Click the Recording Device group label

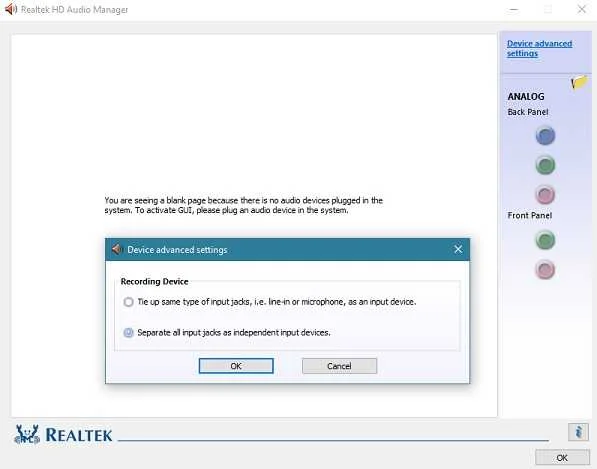[x=154, y=281]
